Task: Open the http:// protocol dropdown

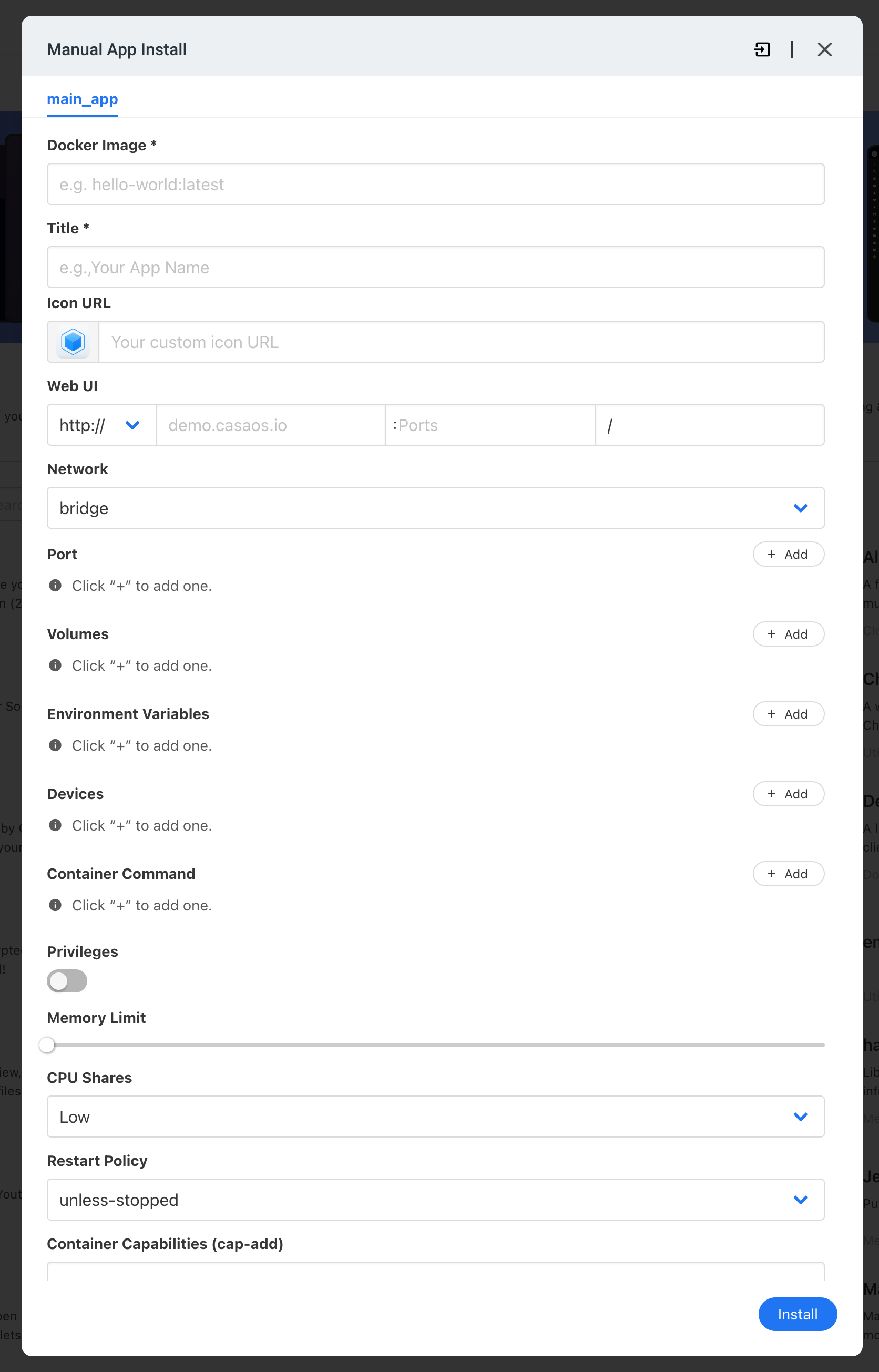Action: 101,425
